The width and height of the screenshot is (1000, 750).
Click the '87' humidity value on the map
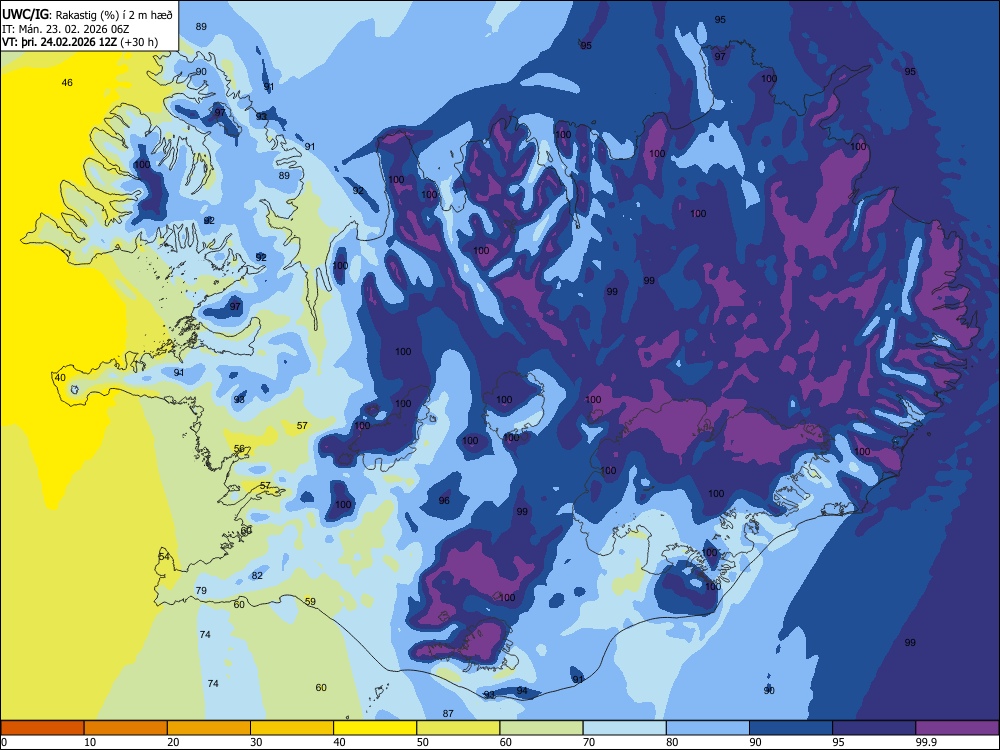pyautogui.click(x=448, y=713)
